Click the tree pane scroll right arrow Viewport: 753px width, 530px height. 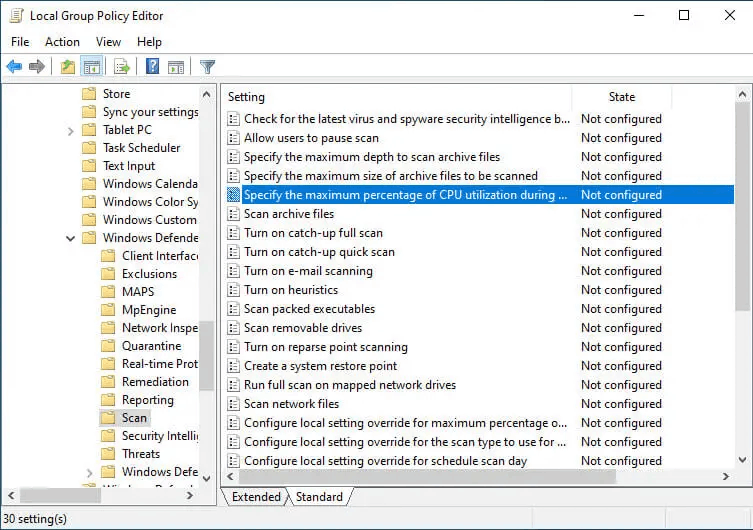tap(190, 495)
